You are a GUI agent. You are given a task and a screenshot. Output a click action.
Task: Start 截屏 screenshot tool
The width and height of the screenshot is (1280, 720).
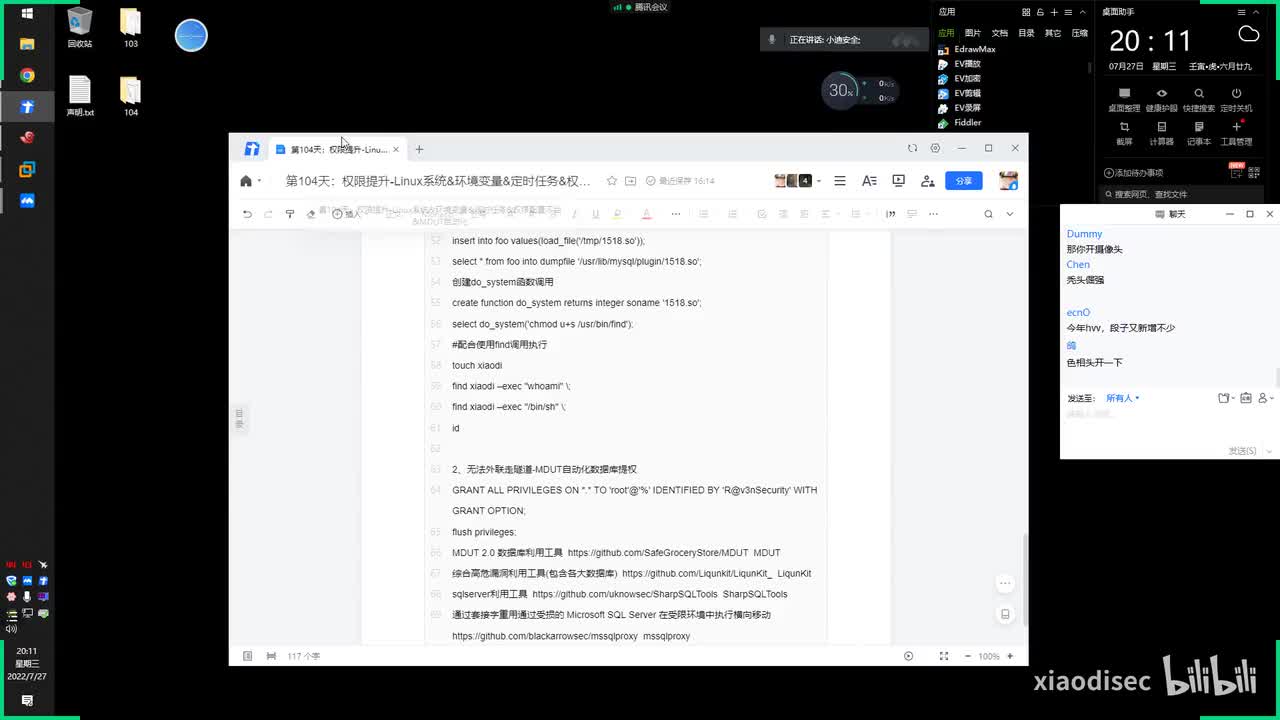tap(1124, 133)
